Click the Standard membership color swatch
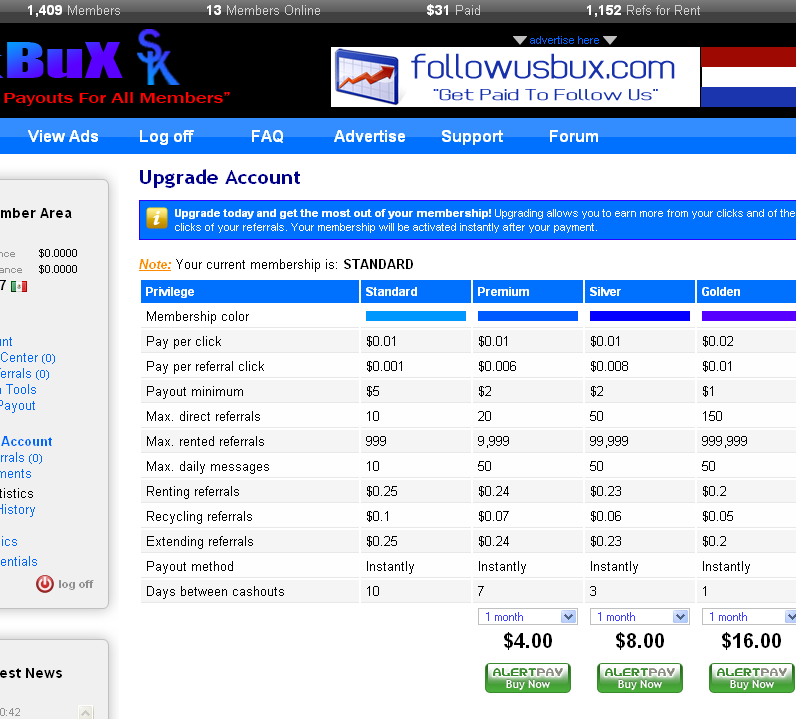This screenshot has height=719, width=796. [416, 316]
